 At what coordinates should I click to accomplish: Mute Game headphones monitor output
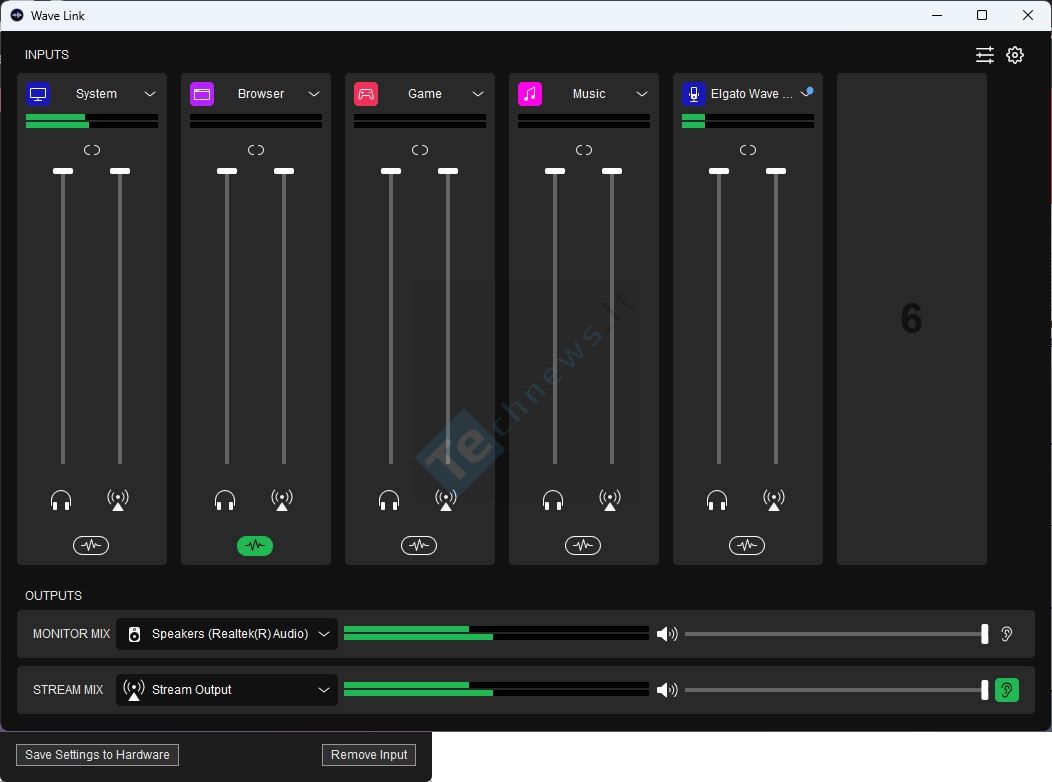[389, 500]
